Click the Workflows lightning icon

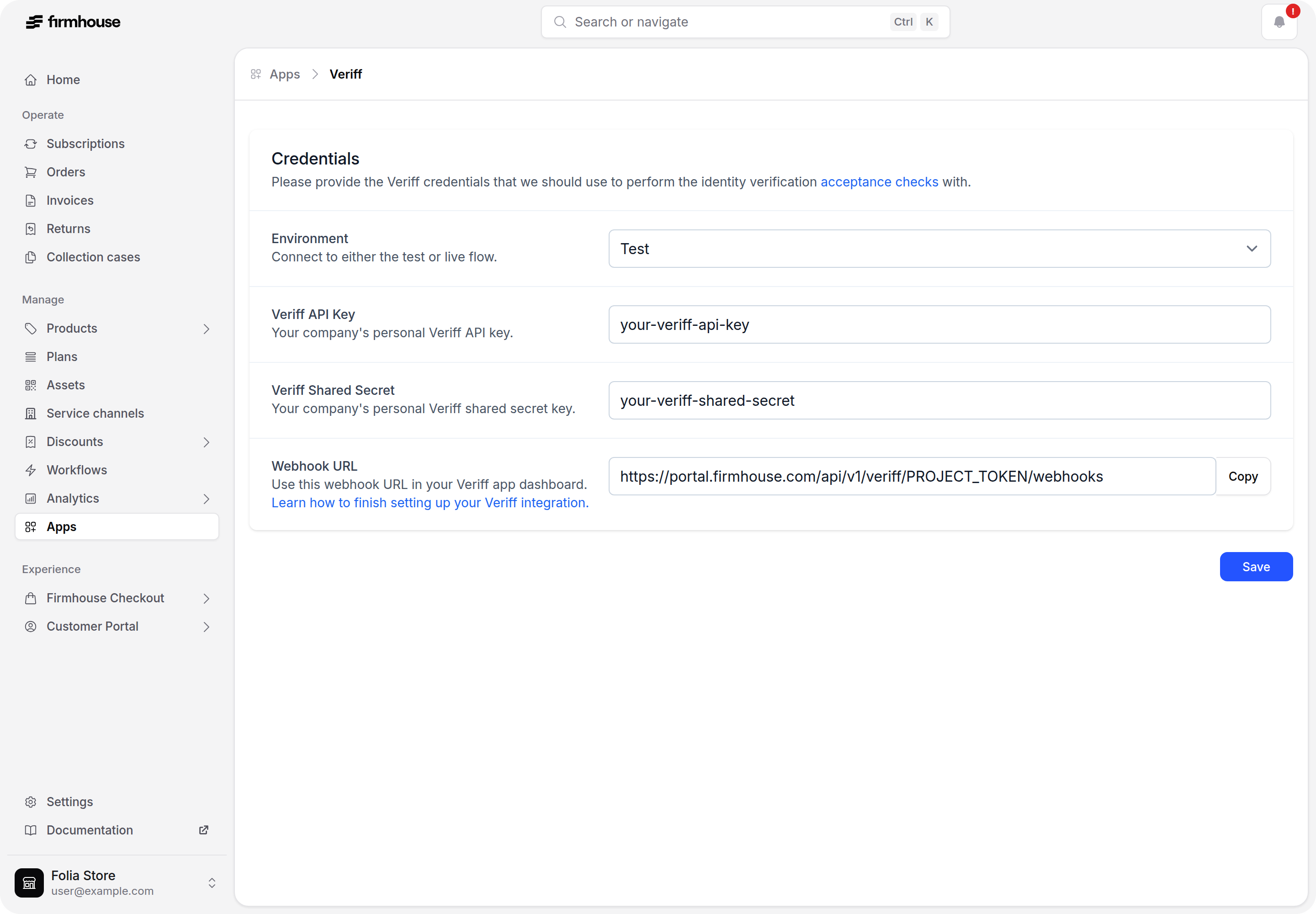[31, 470]
